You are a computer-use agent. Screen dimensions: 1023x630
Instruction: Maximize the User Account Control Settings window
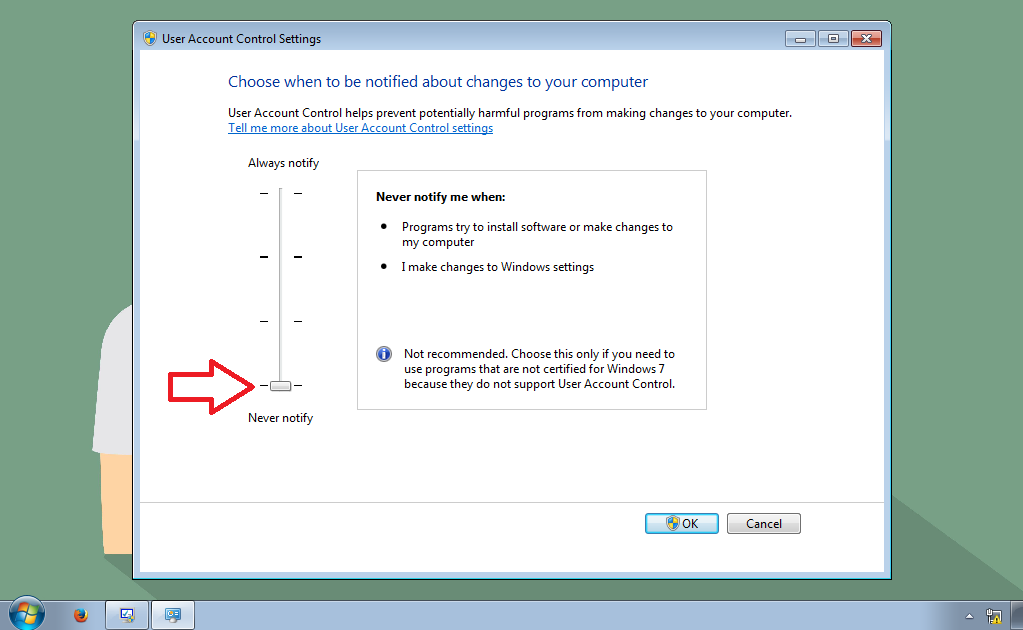click(x=833, y=39)
